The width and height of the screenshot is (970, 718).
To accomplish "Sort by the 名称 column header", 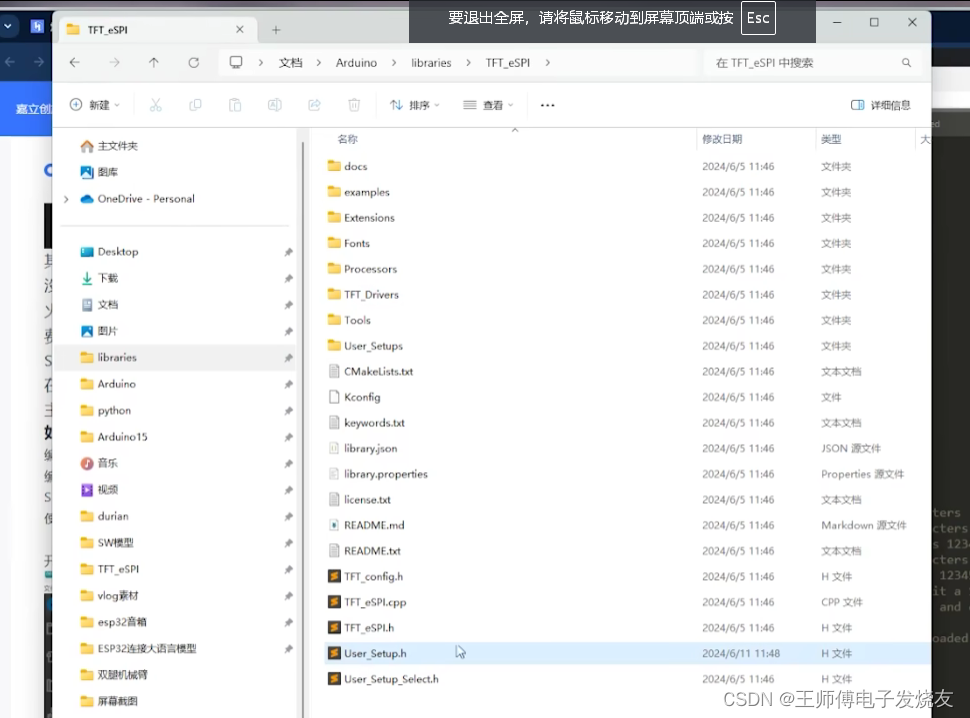I will click(x=348, y=139).
